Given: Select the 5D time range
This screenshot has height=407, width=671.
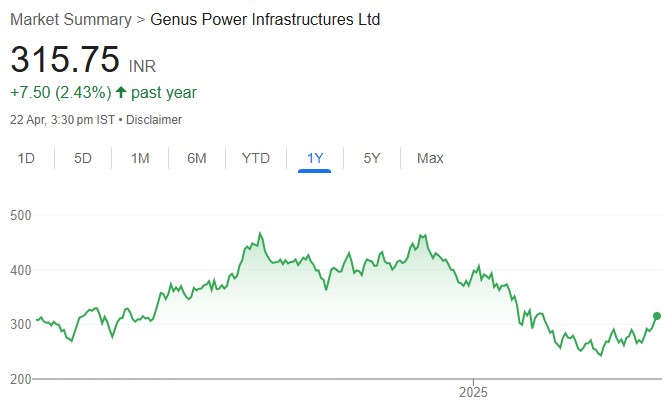Looking at the screenshot, I should point(83,158).
